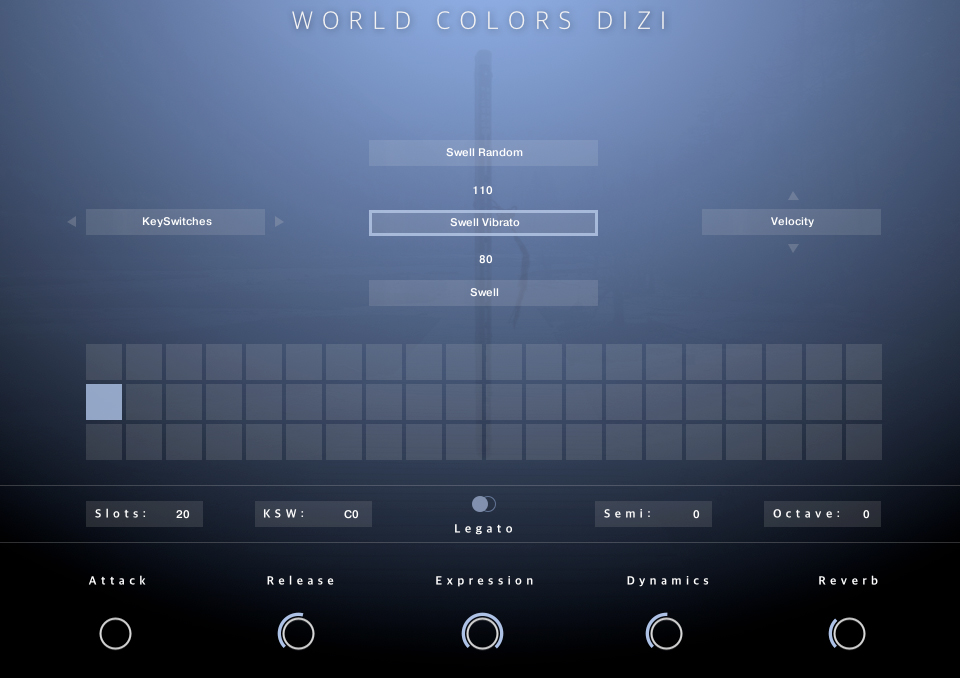The width and height of the screenshot is (960, 678).
Task: Click the Semi transpose value field
Action: [x=696, y=514]
